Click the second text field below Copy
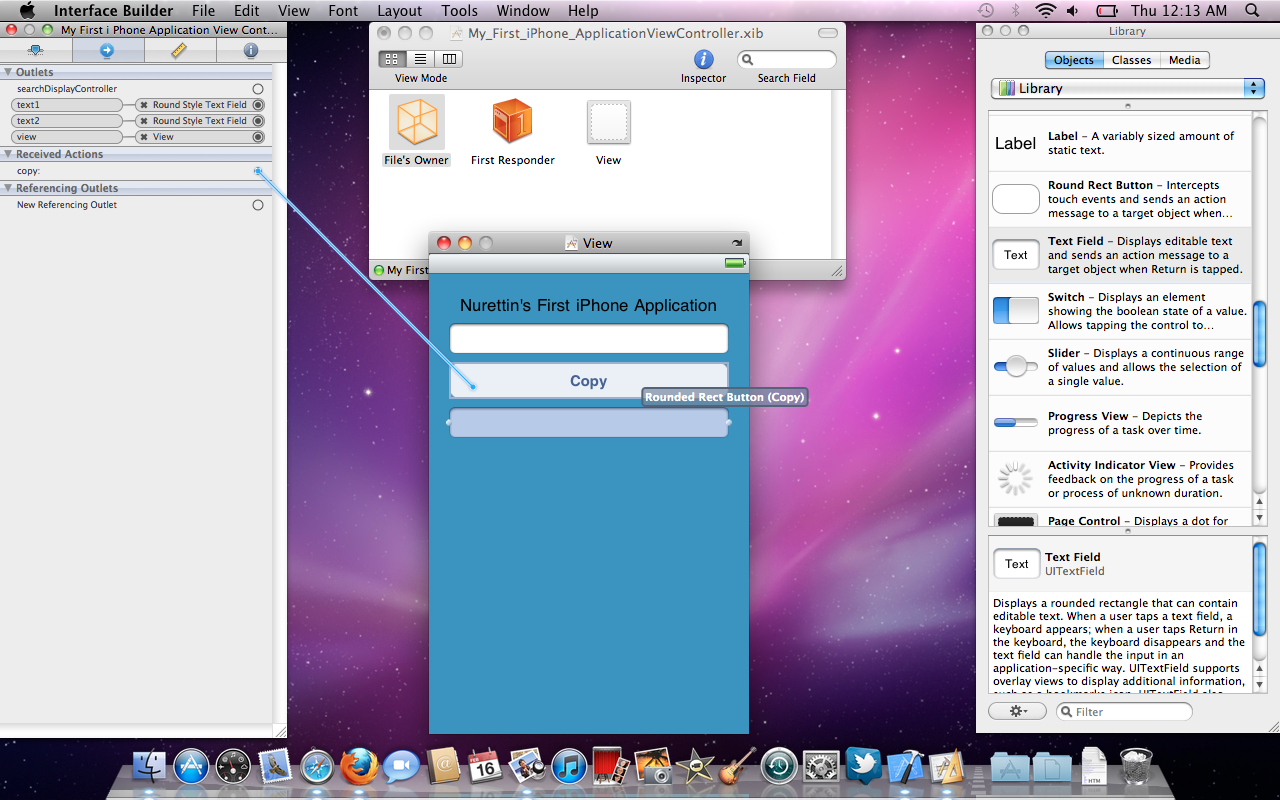This screenshot has width=1280, height=800. pyautogui.click(x=589, y=422)
